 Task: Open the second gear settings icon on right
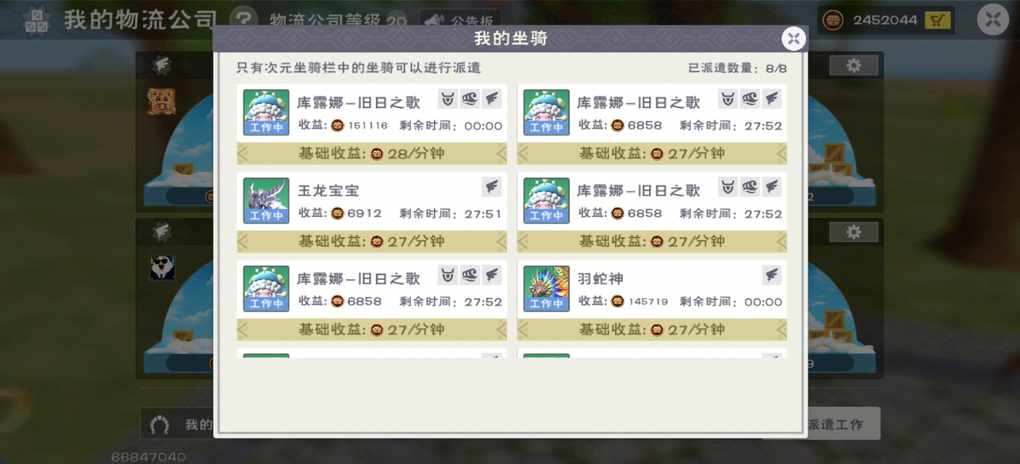point(853,232)
